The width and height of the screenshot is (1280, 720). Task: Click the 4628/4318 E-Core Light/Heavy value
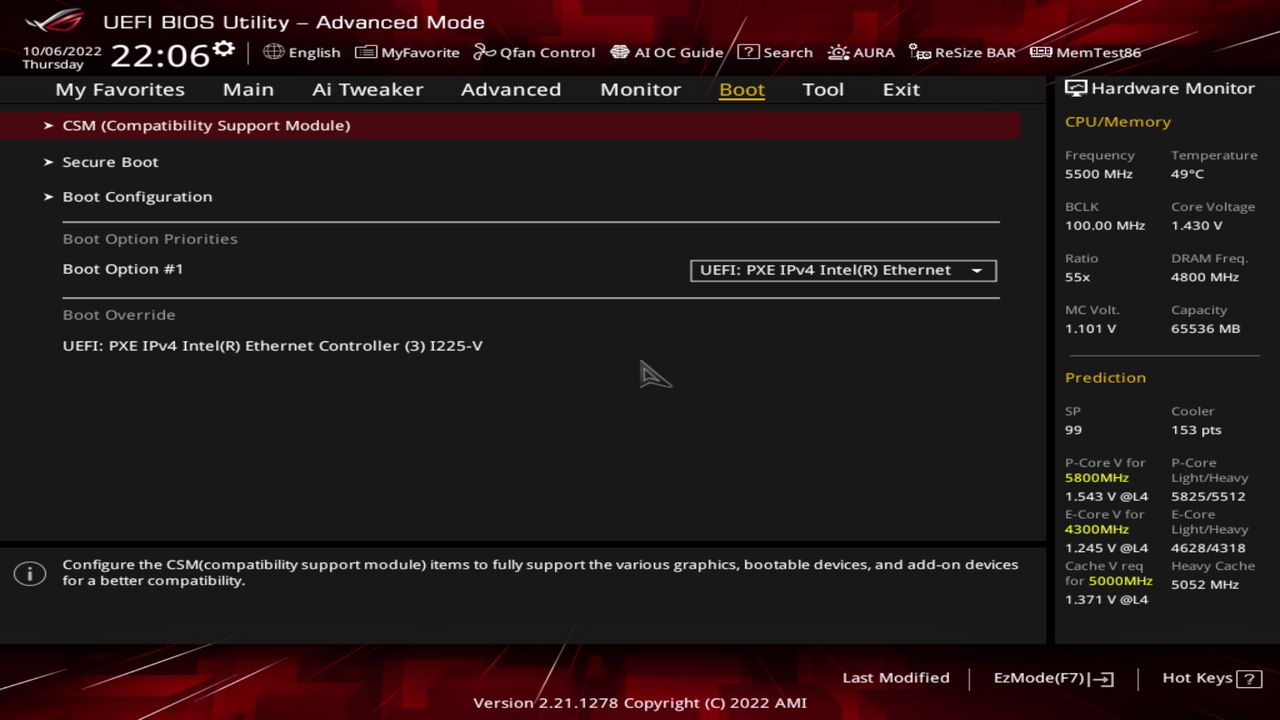click(x=1208, y=548)
